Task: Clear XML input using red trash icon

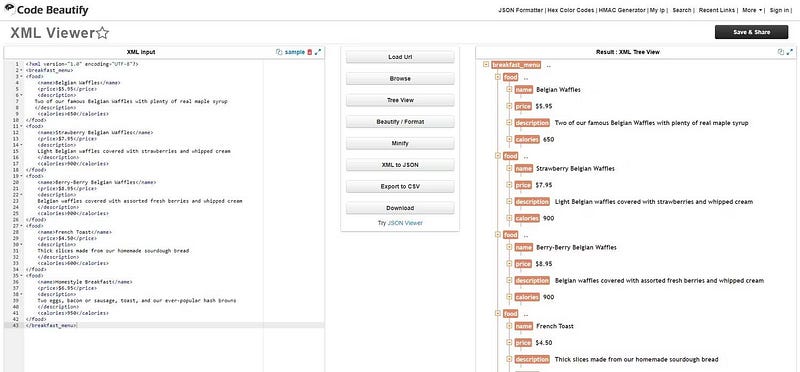Action: [x=309, y=52]
